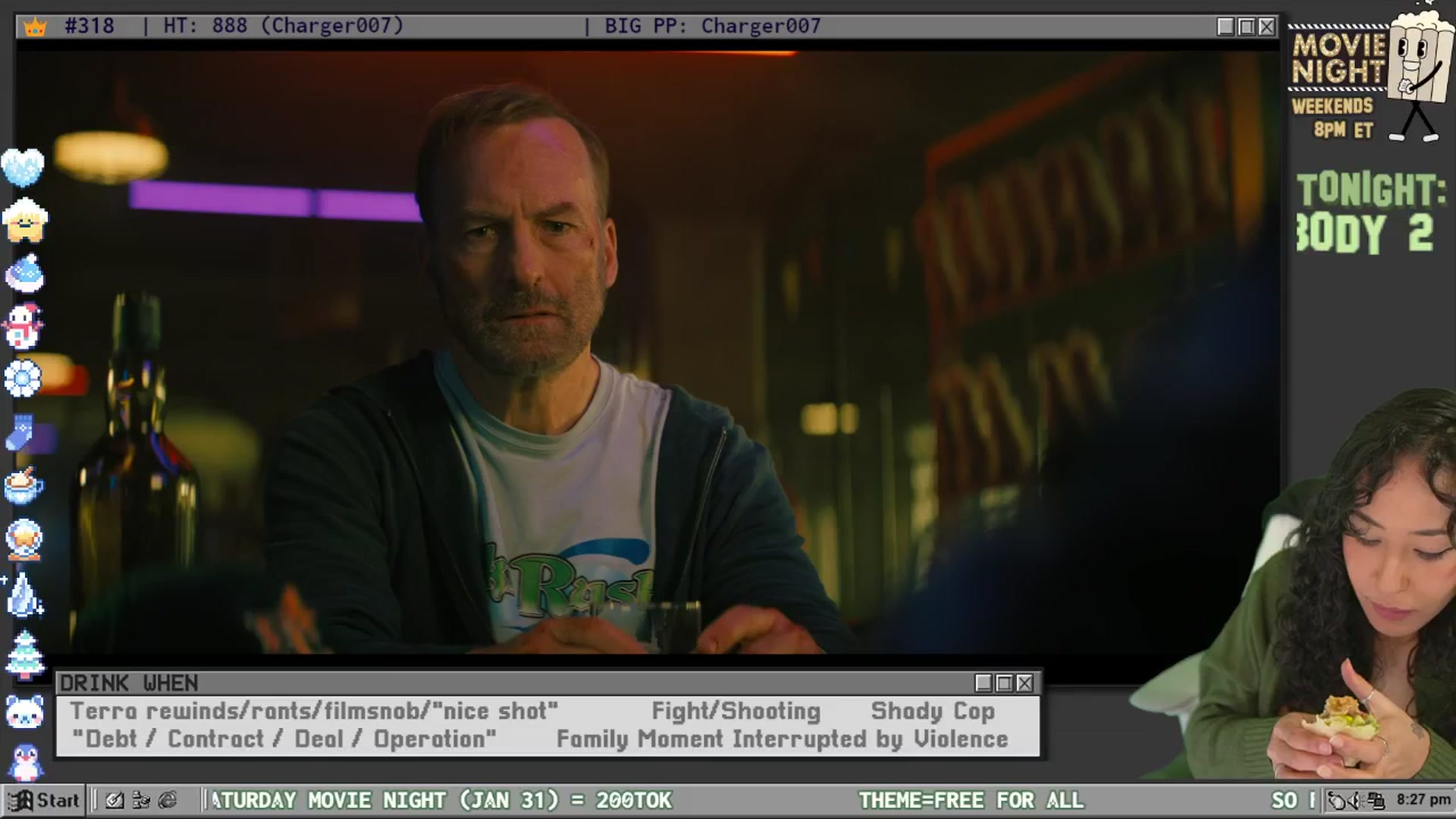The image size is (1456, 819).
Task: Click the "Debt / Contract / Deal / Operation" rule
Action: click(284, 739)
